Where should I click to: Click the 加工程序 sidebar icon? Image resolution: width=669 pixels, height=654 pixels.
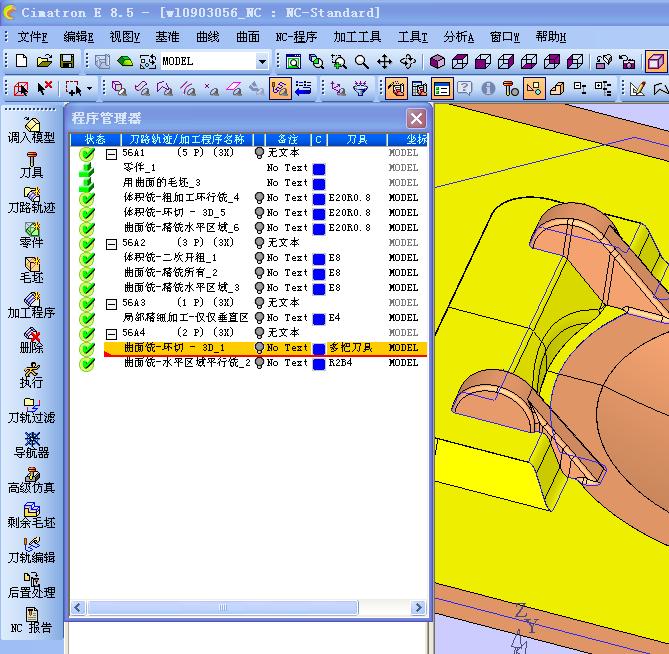pos(31,305)
